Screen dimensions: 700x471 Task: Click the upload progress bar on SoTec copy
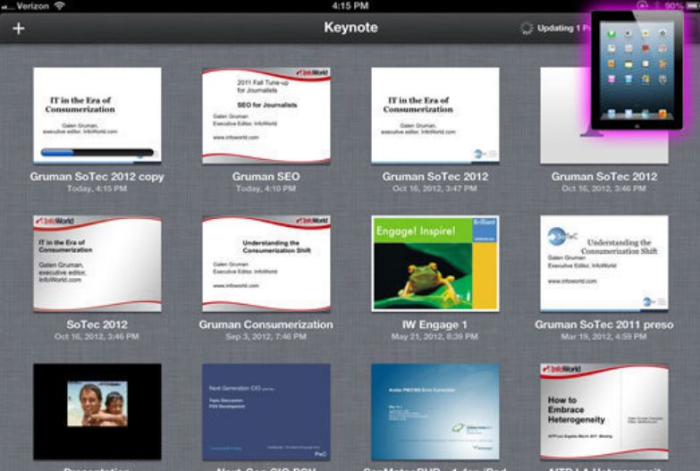point(97,152)
